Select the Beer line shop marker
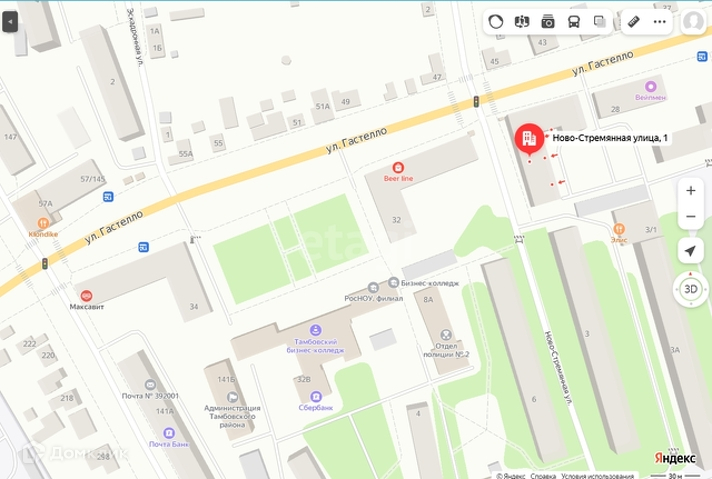 pos(398,168)
